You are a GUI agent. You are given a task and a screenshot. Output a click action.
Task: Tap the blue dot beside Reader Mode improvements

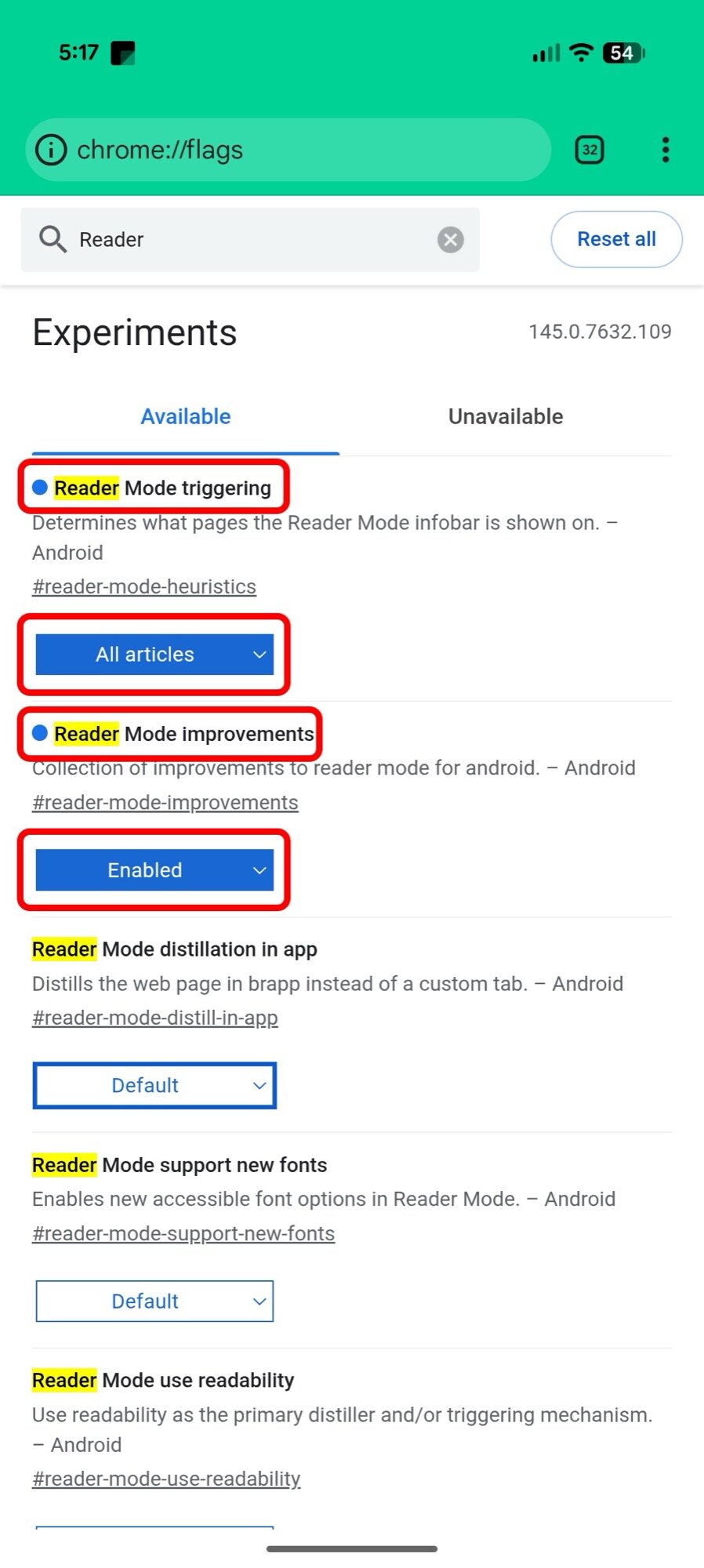click(x=38, y=734)
